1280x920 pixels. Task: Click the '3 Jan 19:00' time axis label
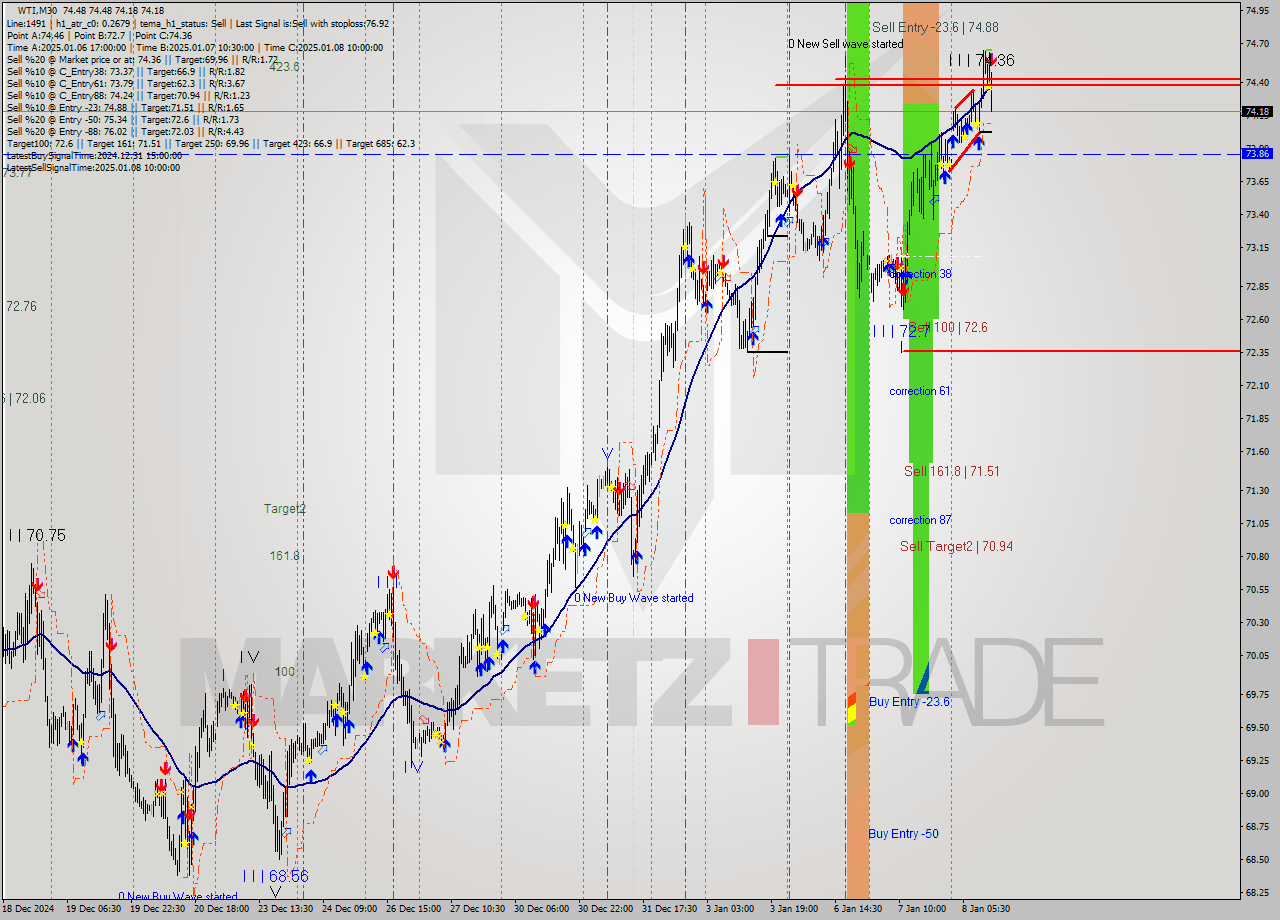pos(796,911)
